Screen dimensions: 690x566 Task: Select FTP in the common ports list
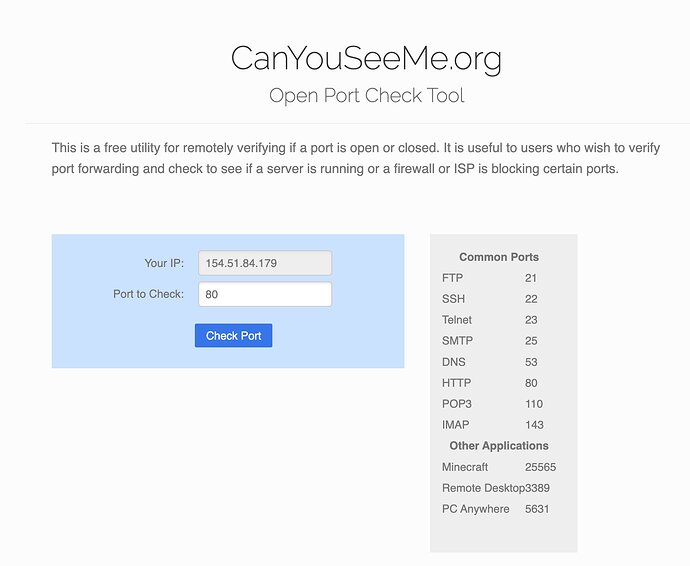point(452,278)
